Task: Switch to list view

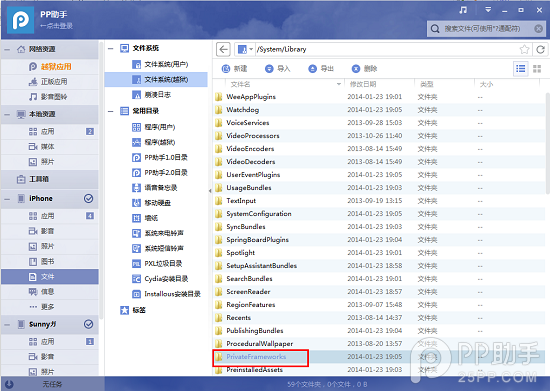Action: [521, 69]
